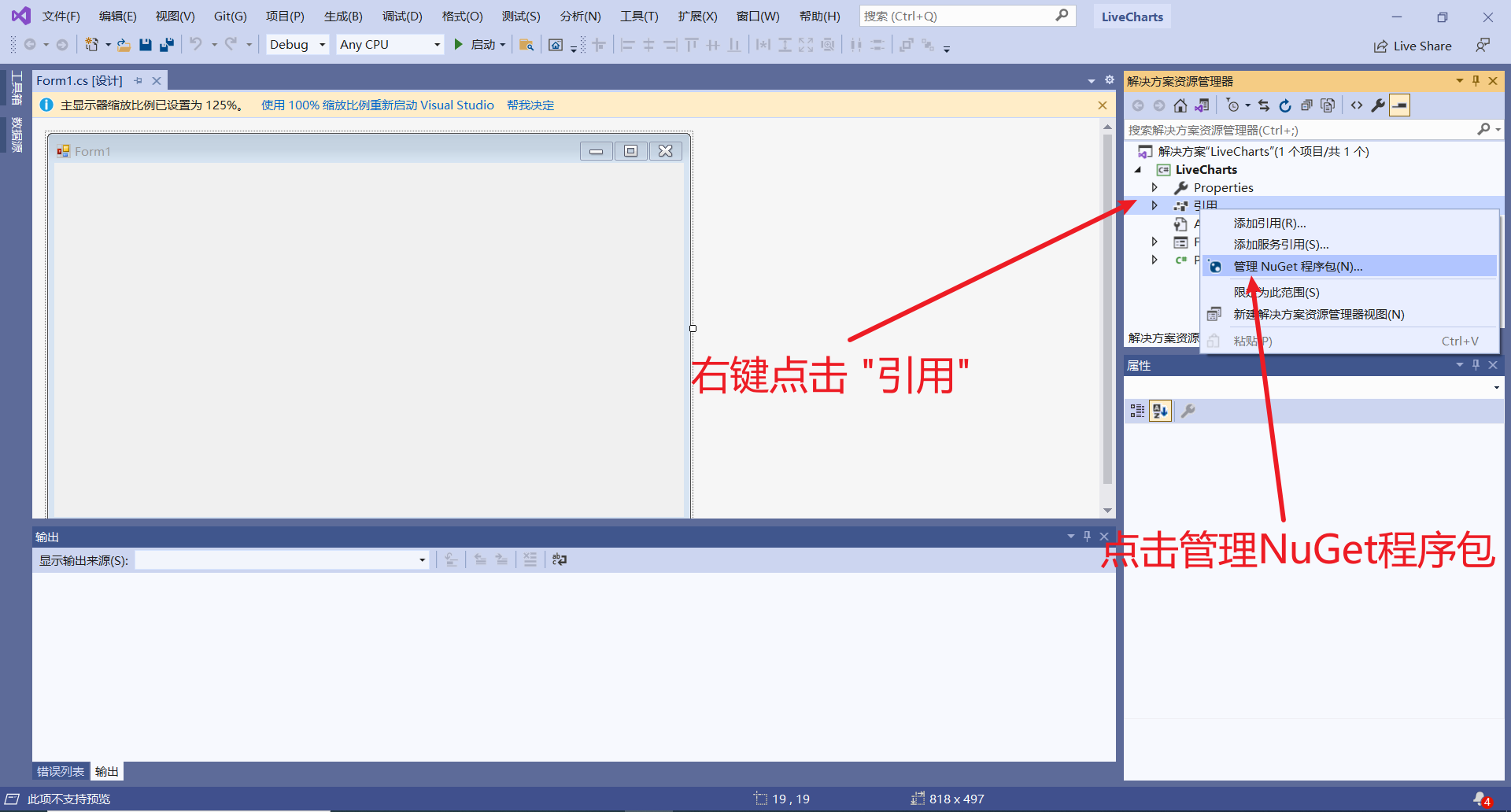
Task: Pin the Form1.cs design tab
Action: tap(138, 81)
